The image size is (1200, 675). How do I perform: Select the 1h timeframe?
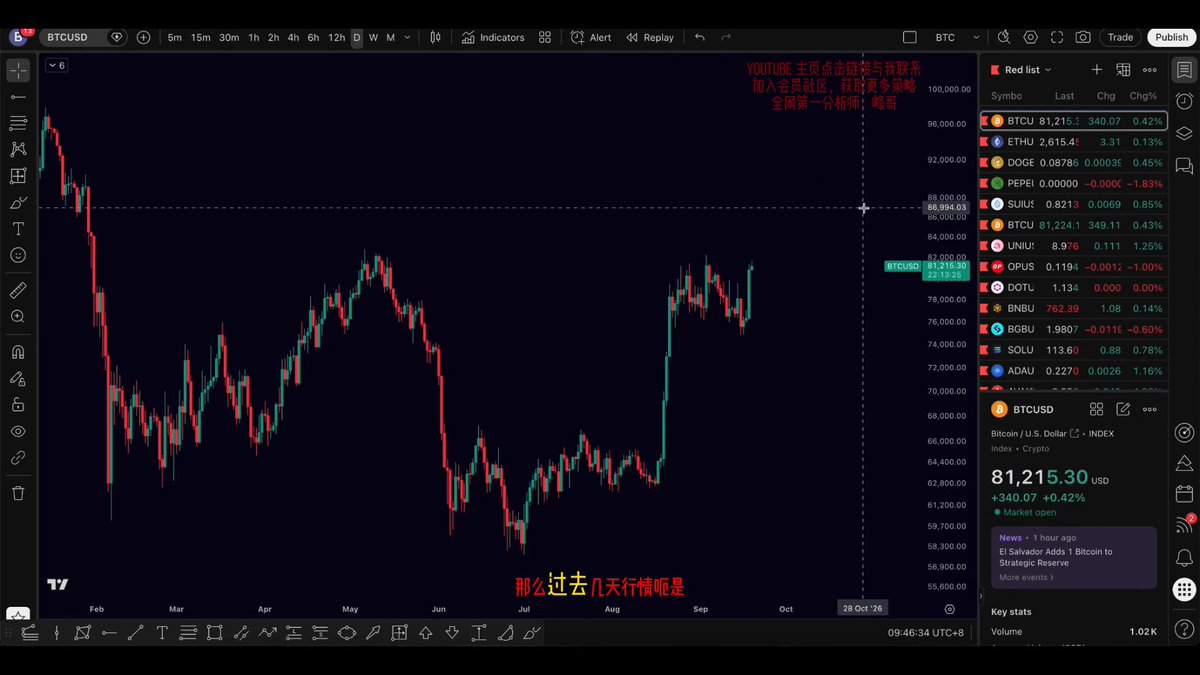coord(254,37)
